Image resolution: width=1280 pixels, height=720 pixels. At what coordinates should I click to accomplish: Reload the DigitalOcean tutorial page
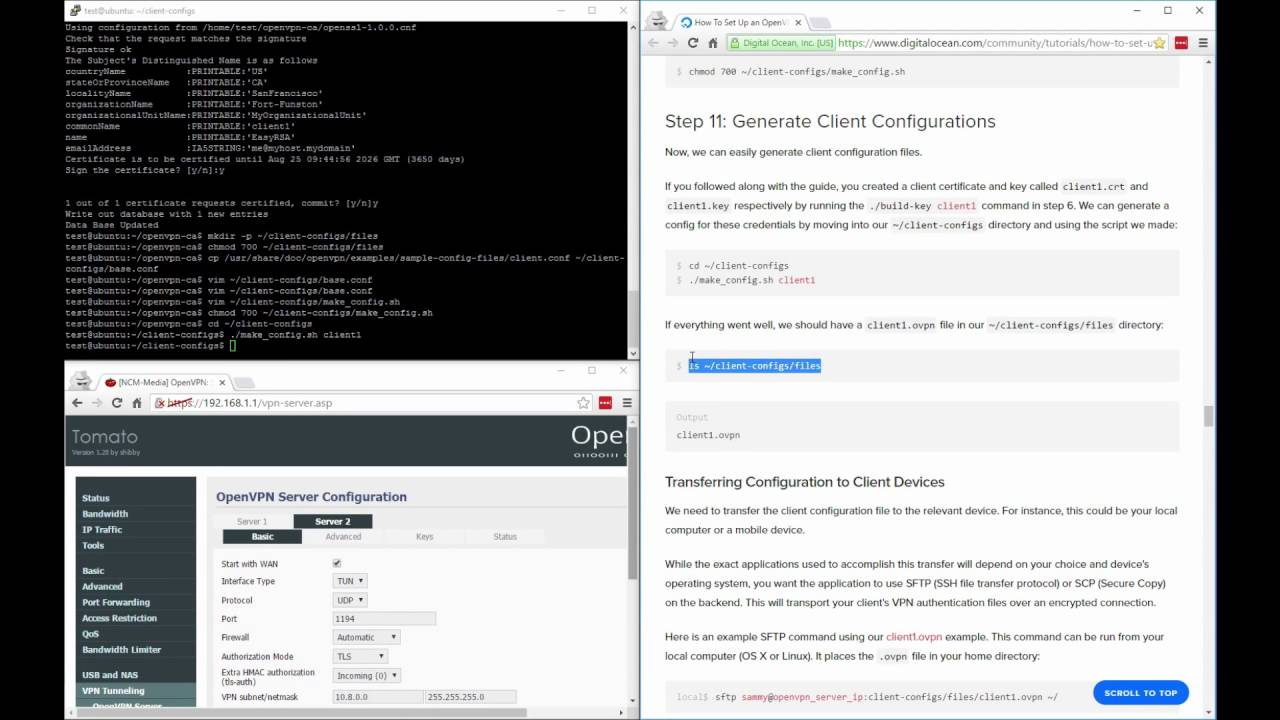pyautogui.click(x=693, y=43)
